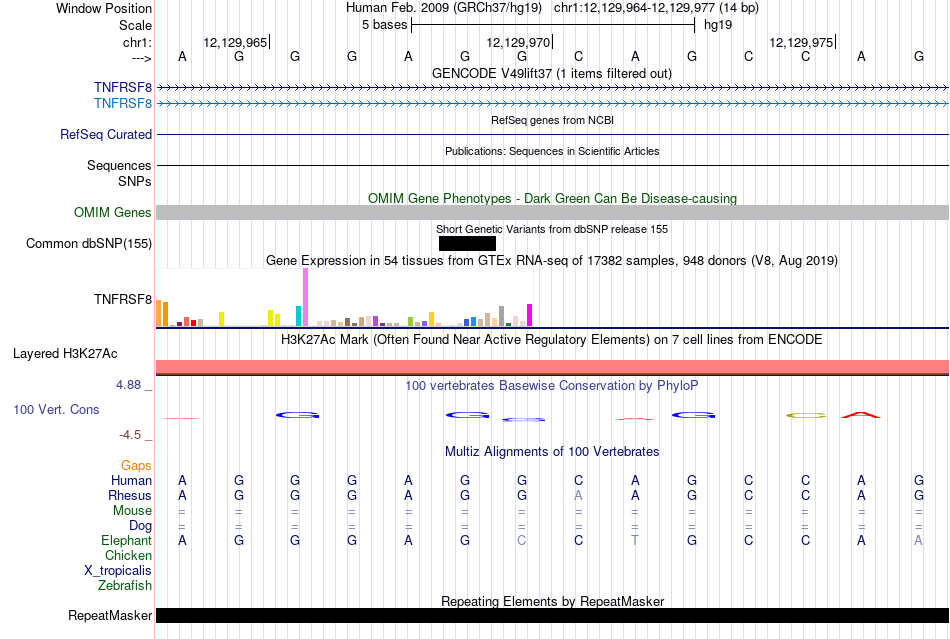The height and width of the screenshot is (639, 950).
Task: Click the black dbSNP variant item
Action: (467, 243)
